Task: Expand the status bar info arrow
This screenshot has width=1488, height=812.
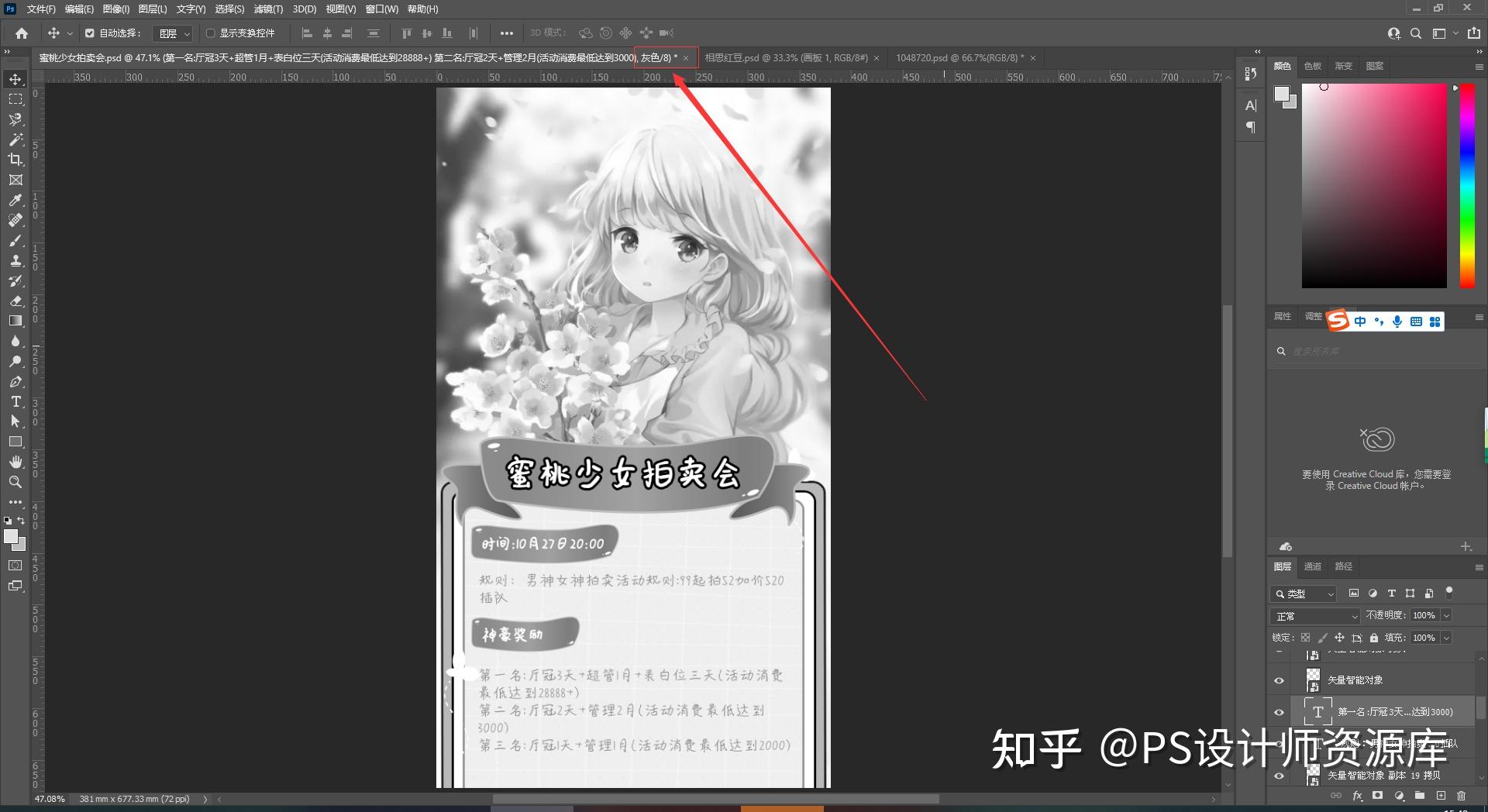Action: click(205, 799)
